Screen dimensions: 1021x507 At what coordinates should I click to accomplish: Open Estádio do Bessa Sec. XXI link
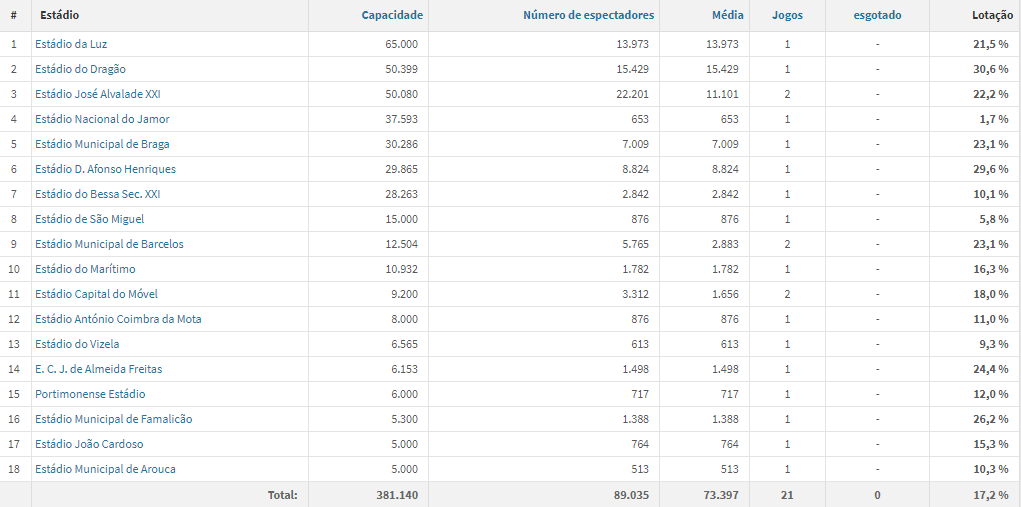point(98,194)
